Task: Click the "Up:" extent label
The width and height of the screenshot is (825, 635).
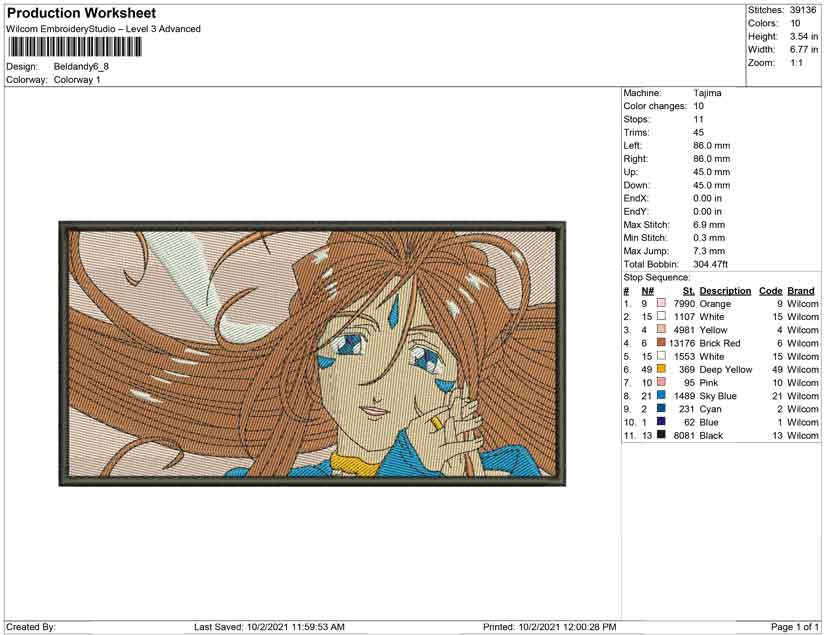Action: pyautogui.click(x=630, y=172)
